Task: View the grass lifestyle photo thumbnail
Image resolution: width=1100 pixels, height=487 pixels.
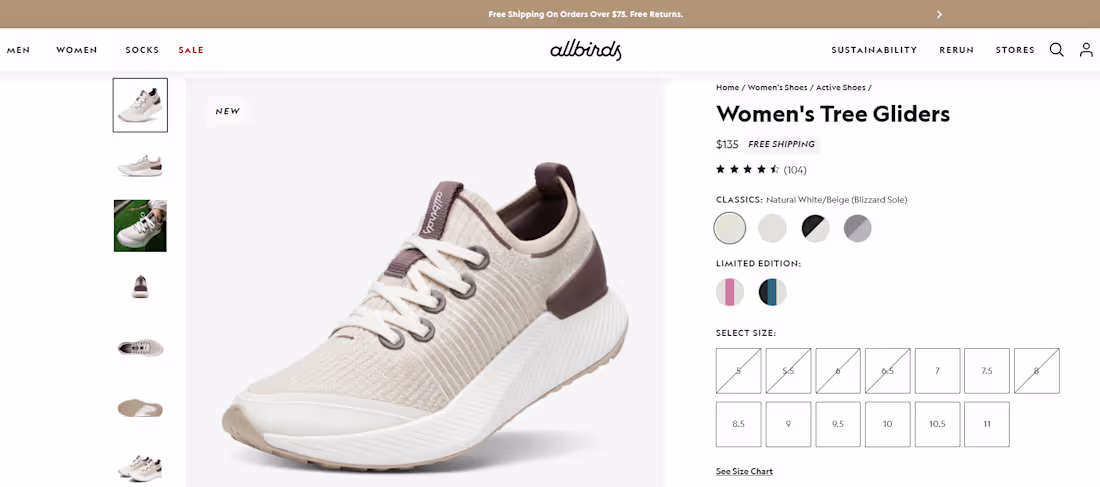Action: pos(140,226)
